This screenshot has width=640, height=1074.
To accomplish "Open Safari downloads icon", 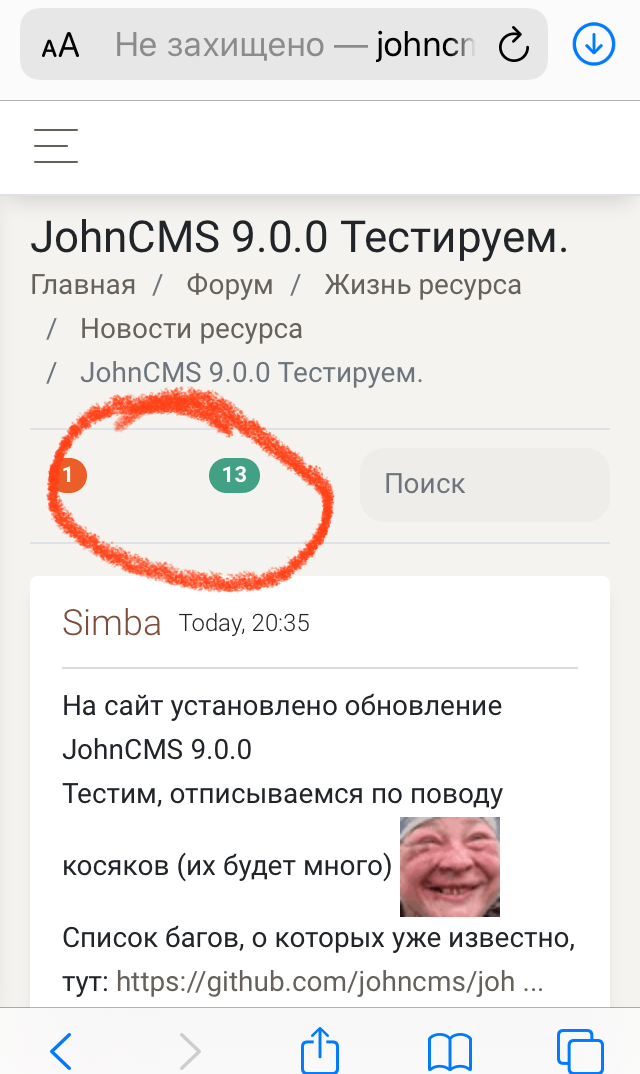I will click(x=593, y=45).
